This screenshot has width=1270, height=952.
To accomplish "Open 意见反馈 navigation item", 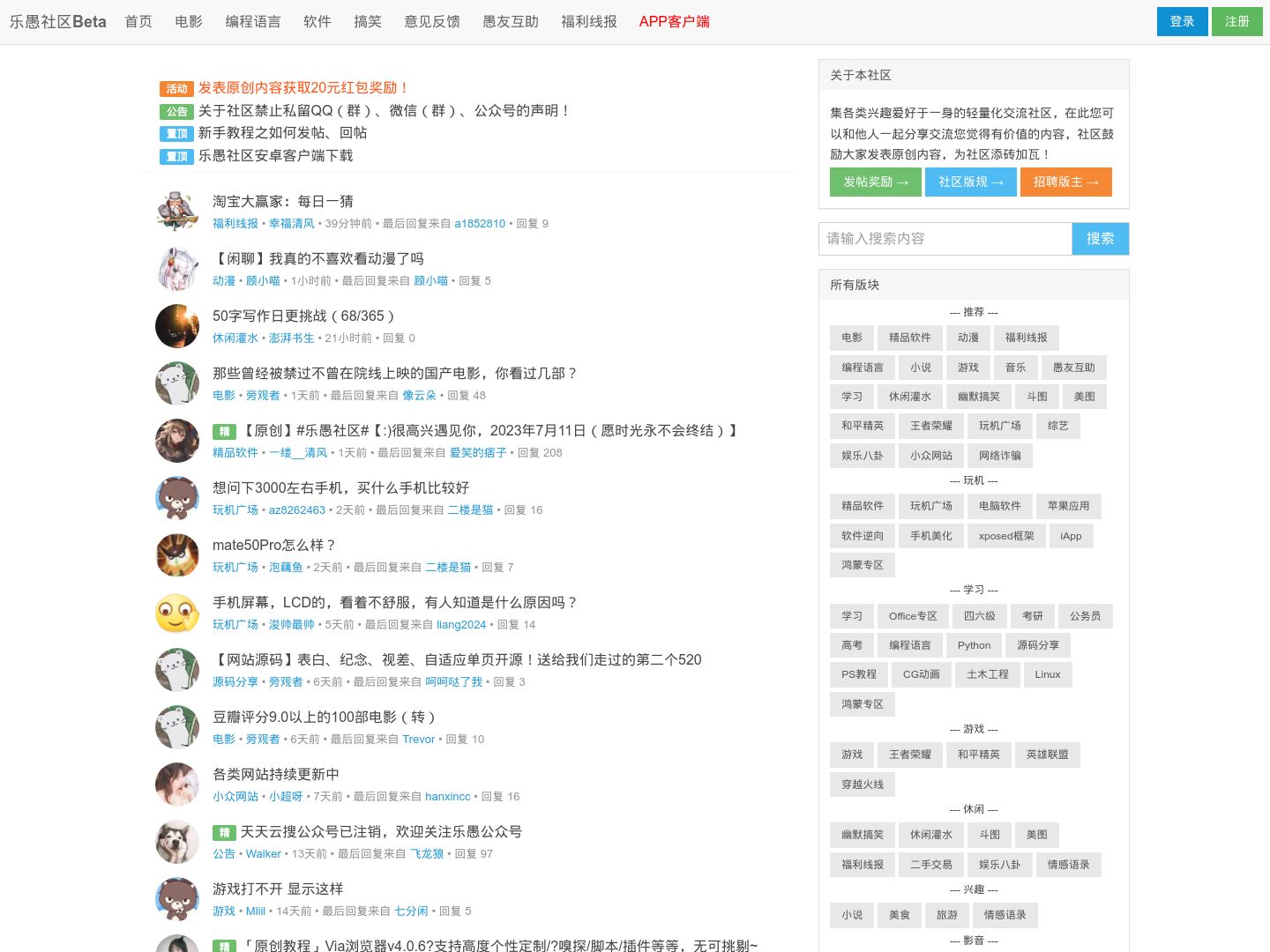I will [432, 21].
